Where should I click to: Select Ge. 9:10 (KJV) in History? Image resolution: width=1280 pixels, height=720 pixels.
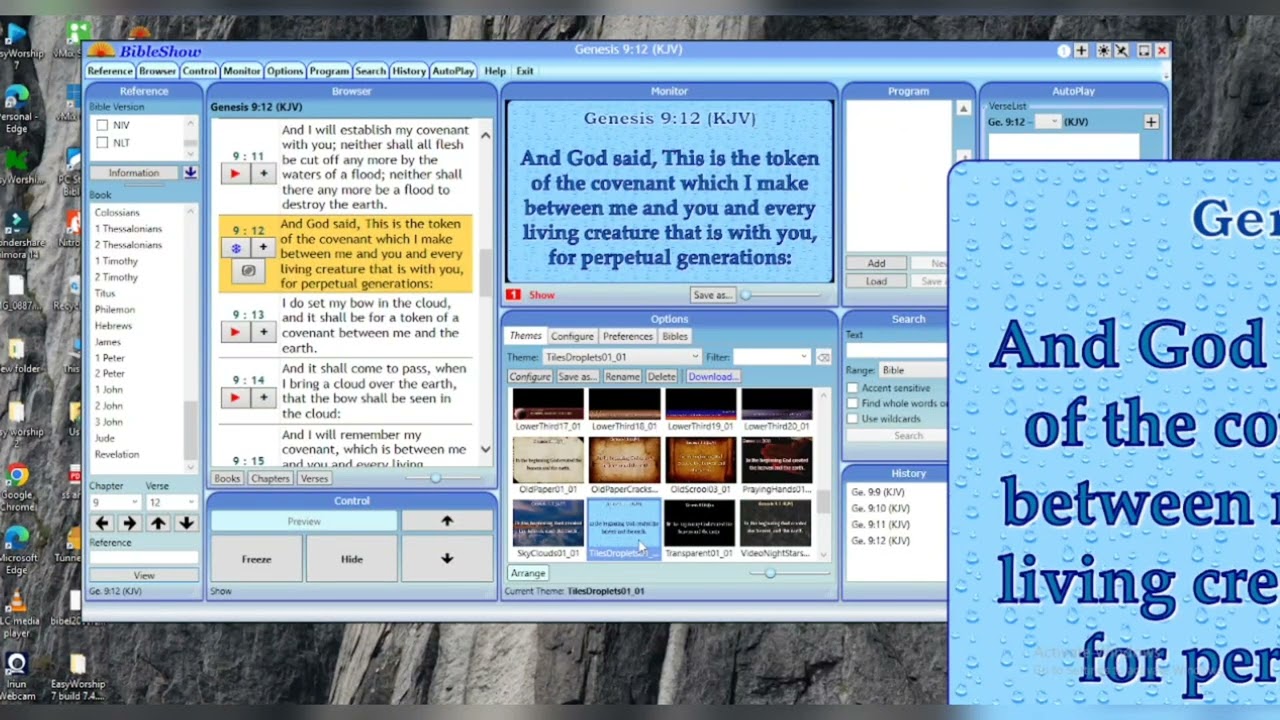click(x=881, y=508)
